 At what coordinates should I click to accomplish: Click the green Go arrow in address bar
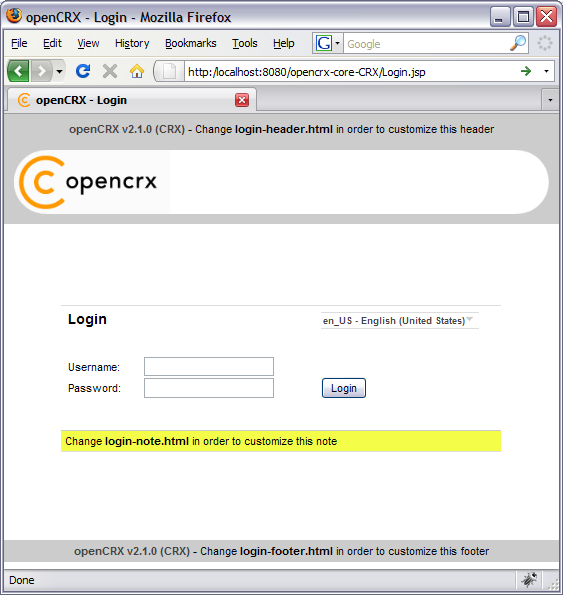point(526,71)
